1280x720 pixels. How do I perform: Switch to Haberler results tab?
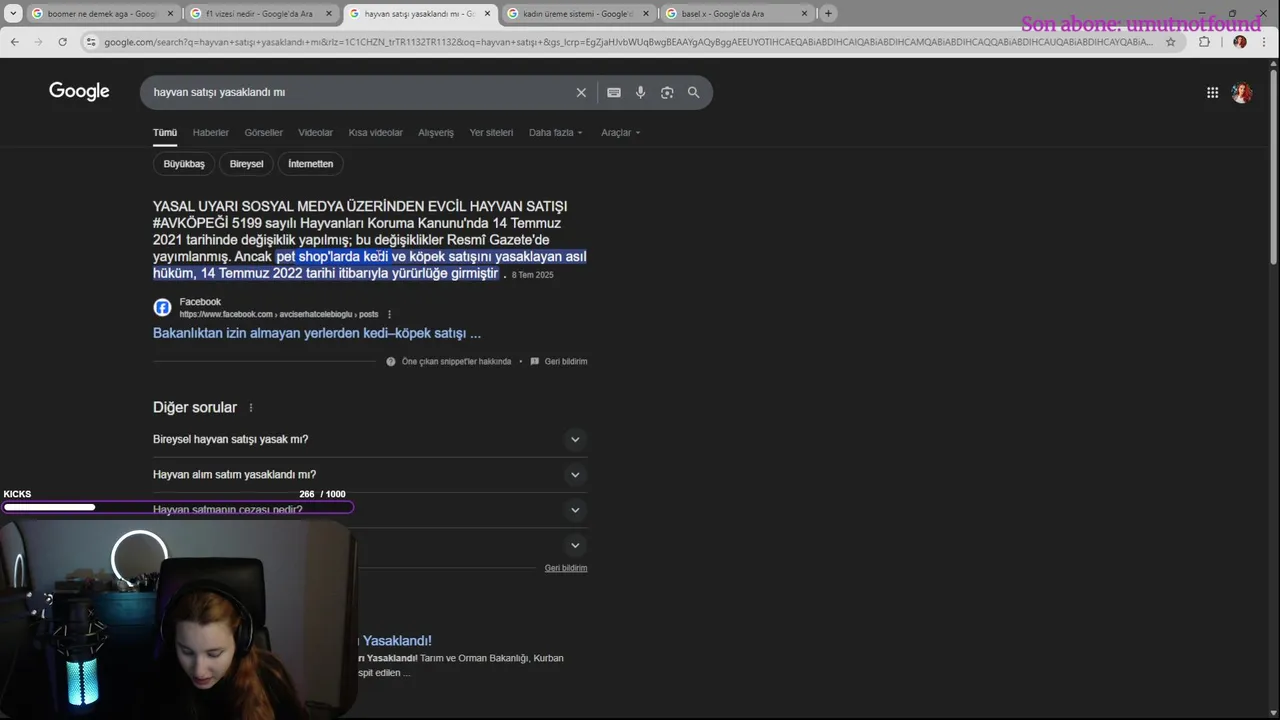click(x=211, y=132)
